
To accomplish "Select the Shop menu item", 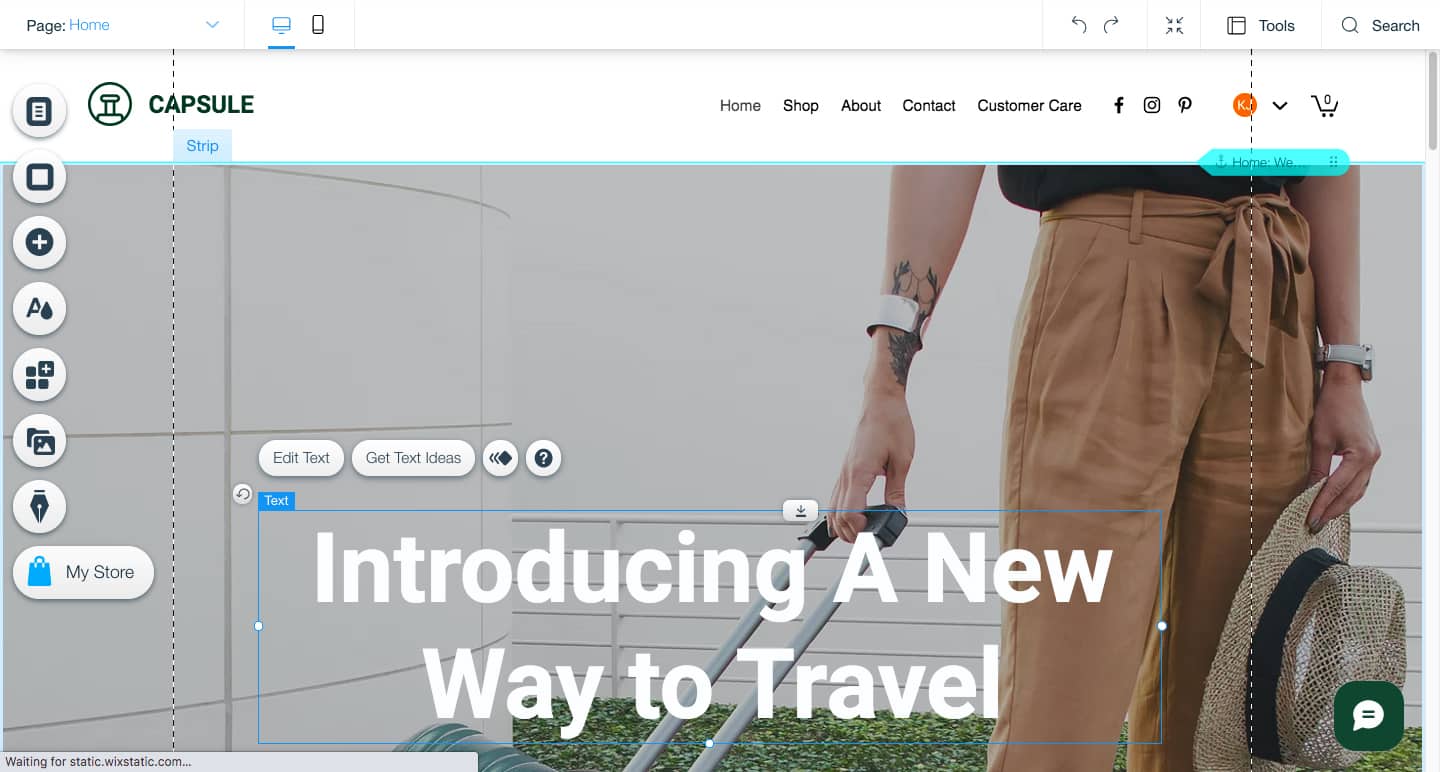I will click(x=801, y=105).
